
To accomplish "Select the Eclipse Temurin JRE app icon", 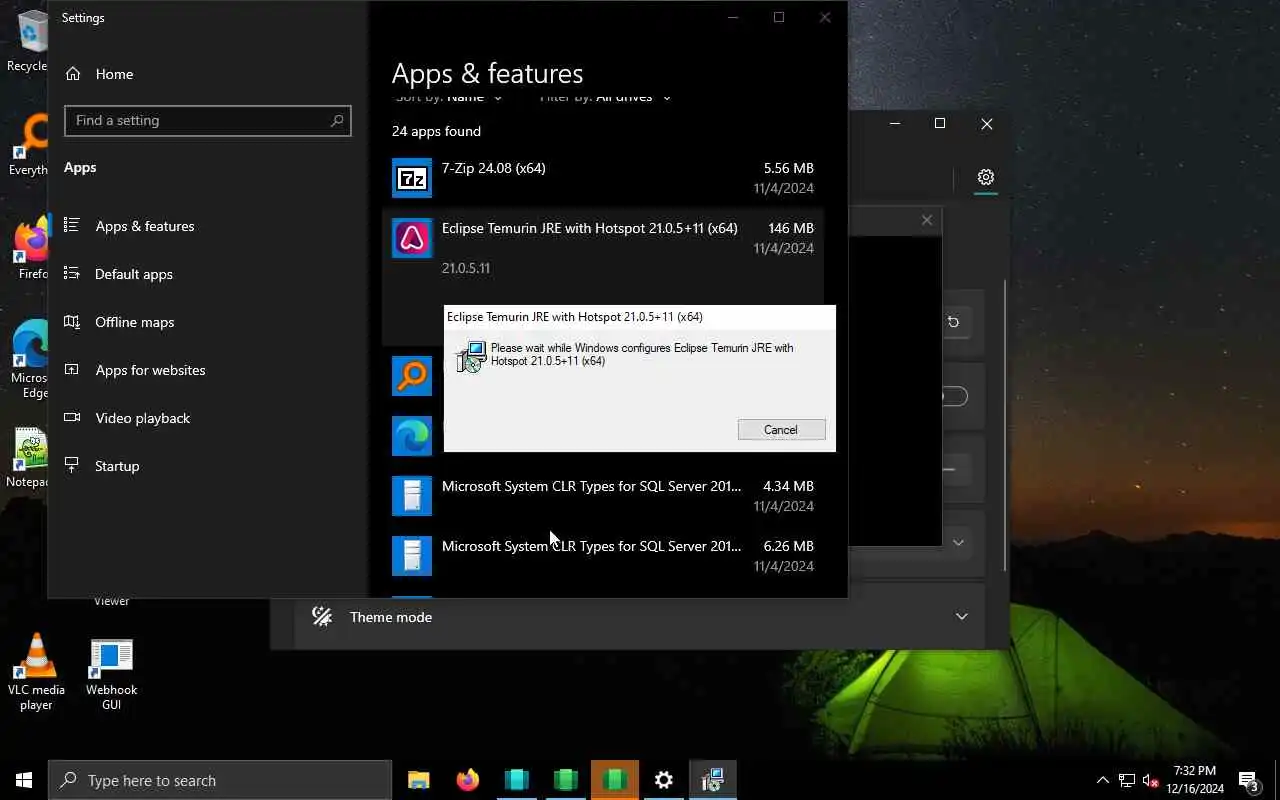I will pyautogui.click(x=412, y=238).
